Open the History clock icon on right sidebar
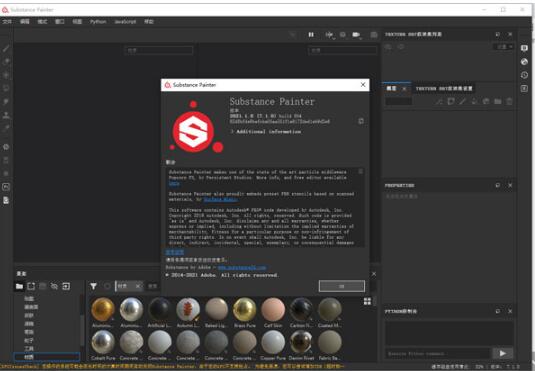535x371 pixels. coord(524,75)
